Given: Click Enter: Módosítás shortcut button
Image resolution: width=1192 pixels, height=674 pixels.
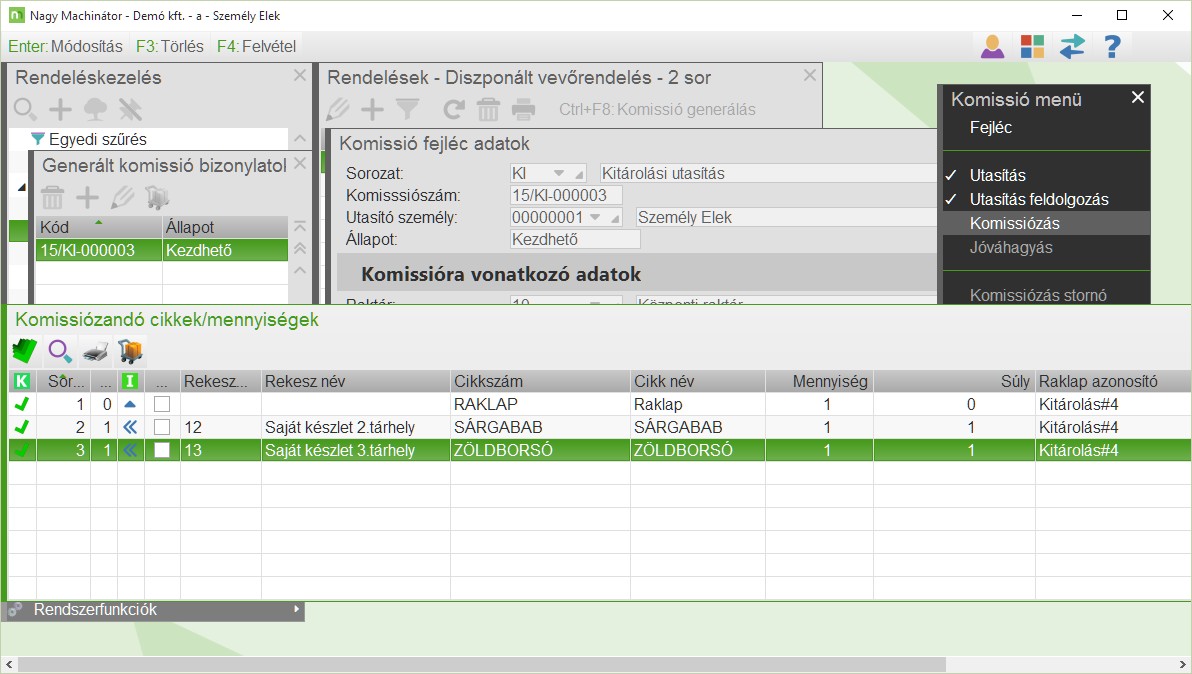Looking at the screenshot, I should 65,46.
